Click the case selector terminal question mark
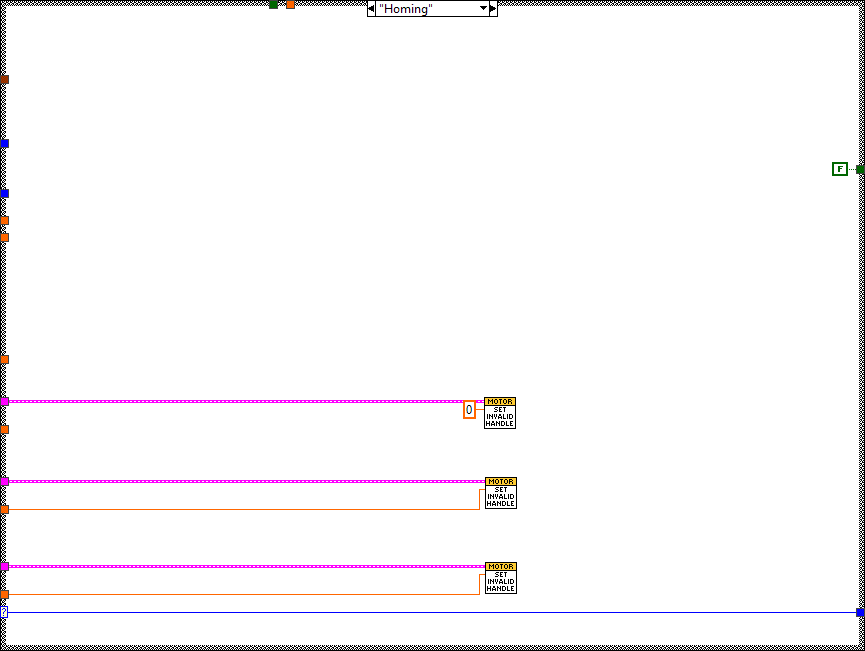 [4, 612]
